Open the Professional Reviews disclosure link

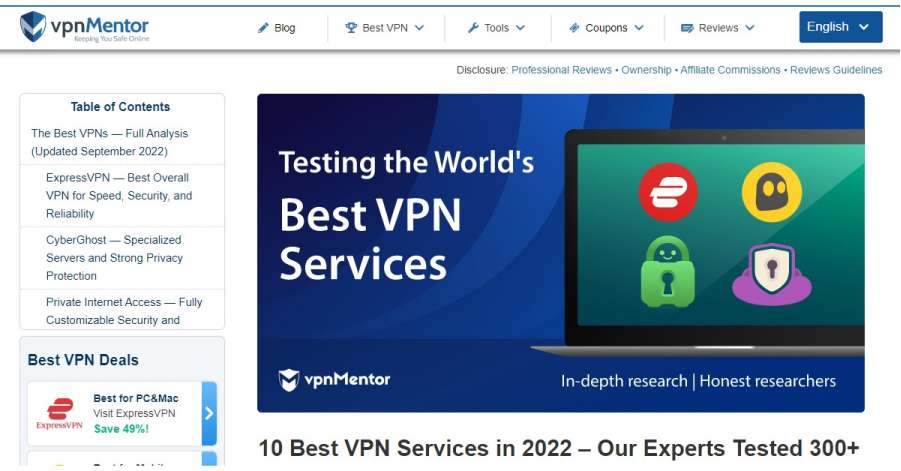563,70
